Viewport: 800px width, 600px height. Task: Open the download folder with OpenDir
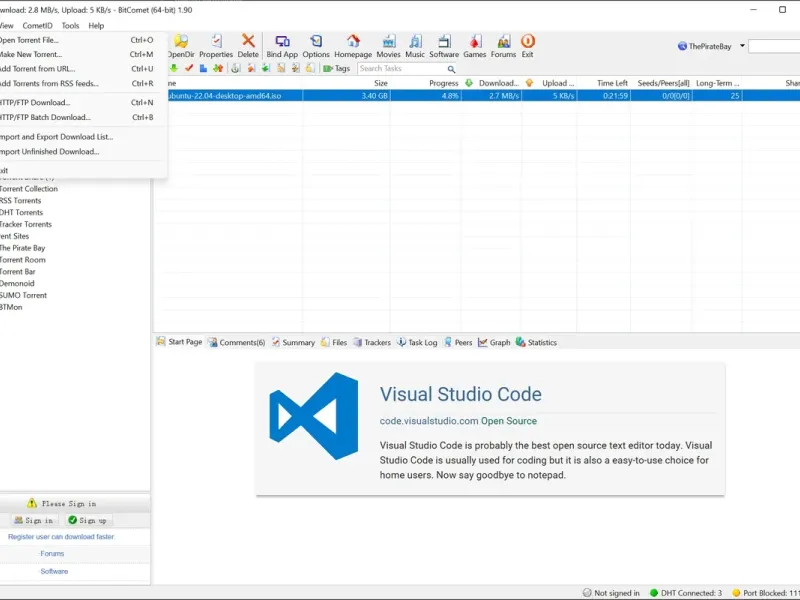(181, 46)
